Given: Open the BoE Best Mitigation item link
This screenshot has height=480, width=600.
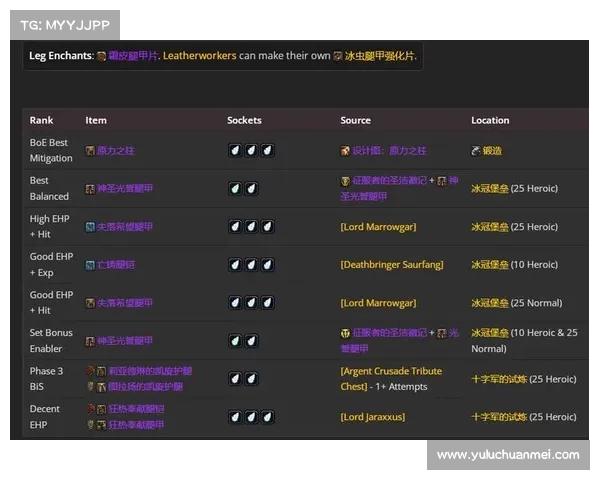Looking at the screenshot, I should 116,151.
